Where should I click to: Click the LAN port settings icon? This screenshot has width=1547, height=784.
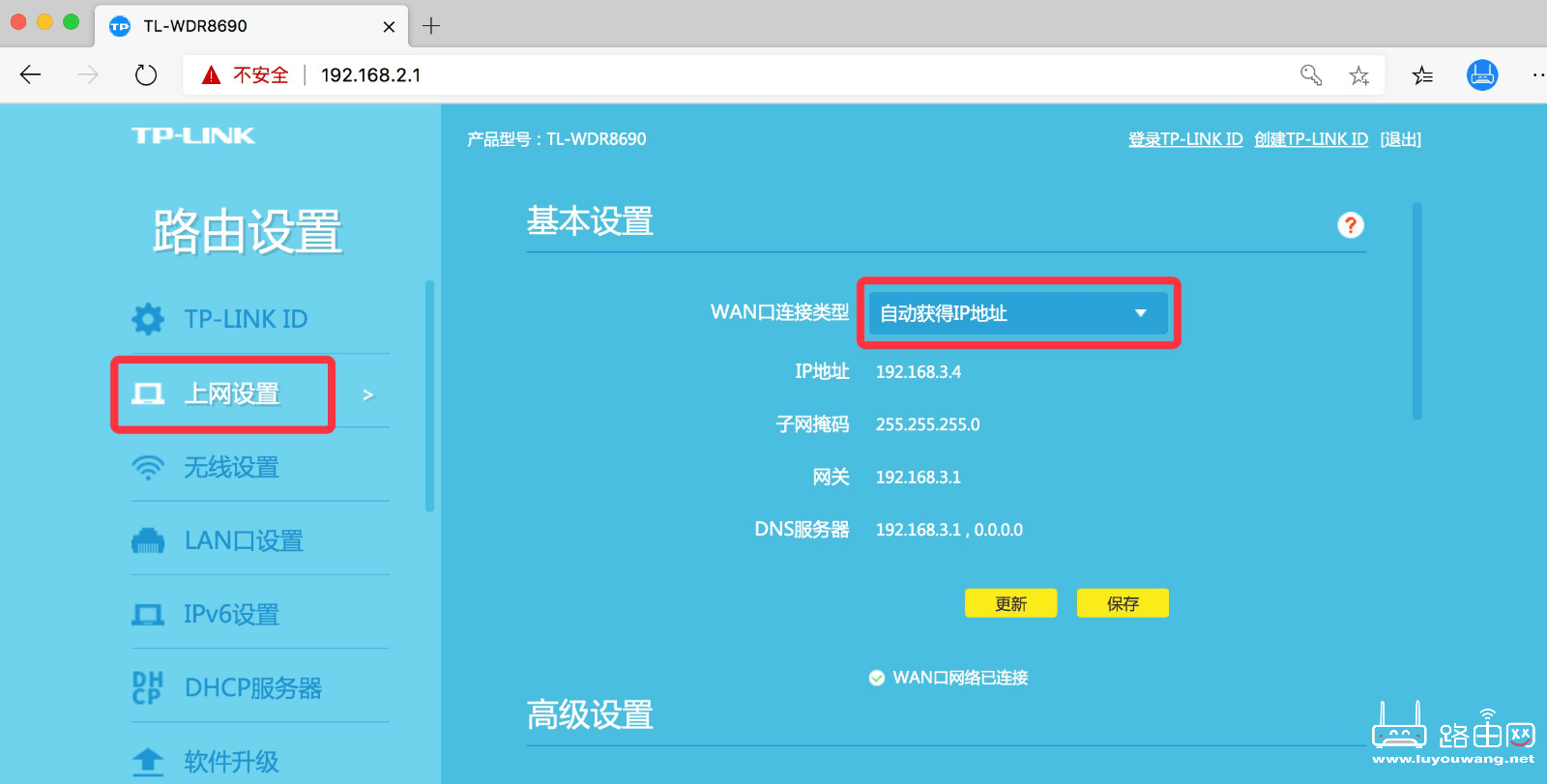tap(148, 541)
